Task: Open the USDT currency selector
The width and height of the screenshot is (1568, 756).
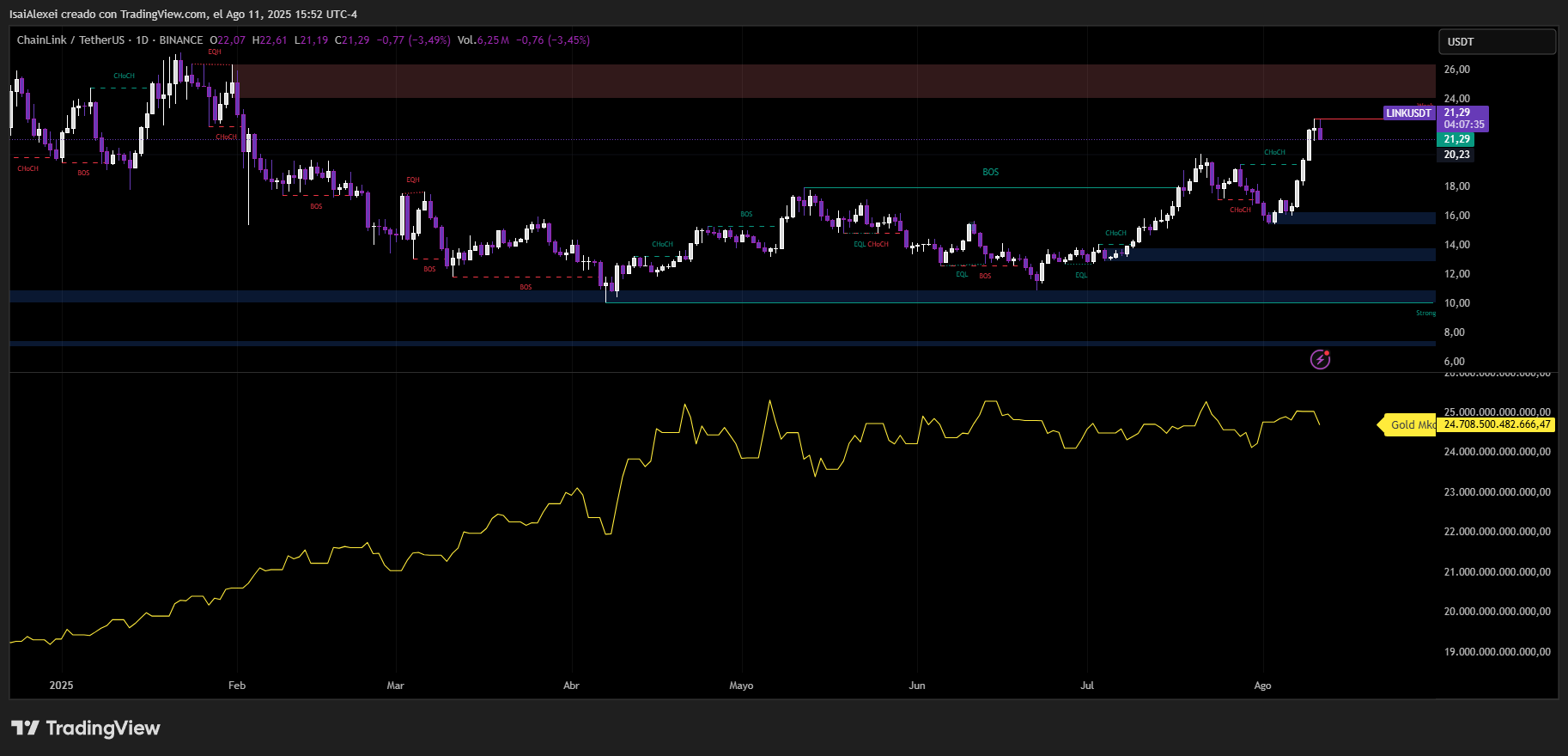Action: click(x=1496, y=41)
